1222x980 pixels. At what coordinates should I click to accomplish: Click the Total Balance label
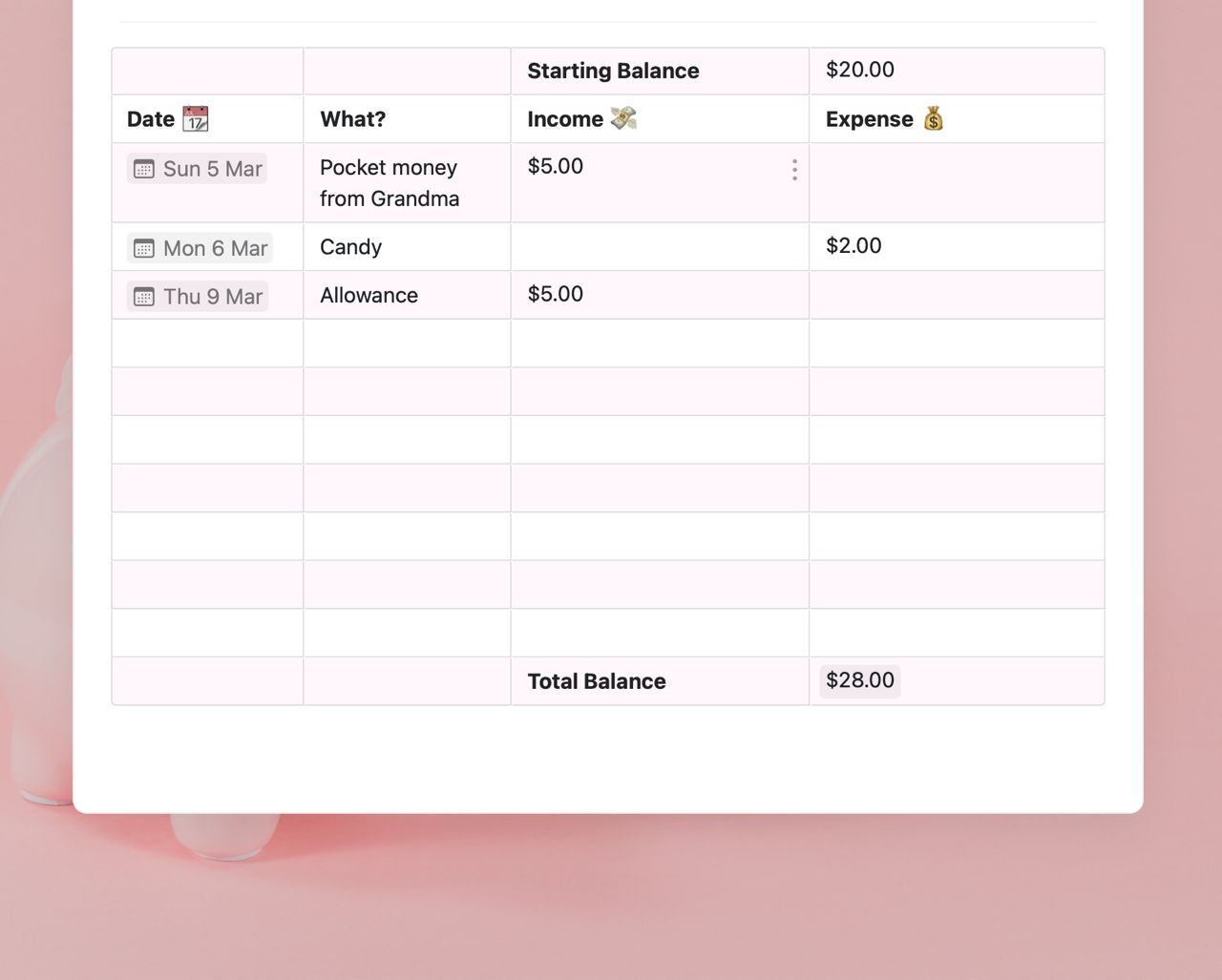pos(596,681)
